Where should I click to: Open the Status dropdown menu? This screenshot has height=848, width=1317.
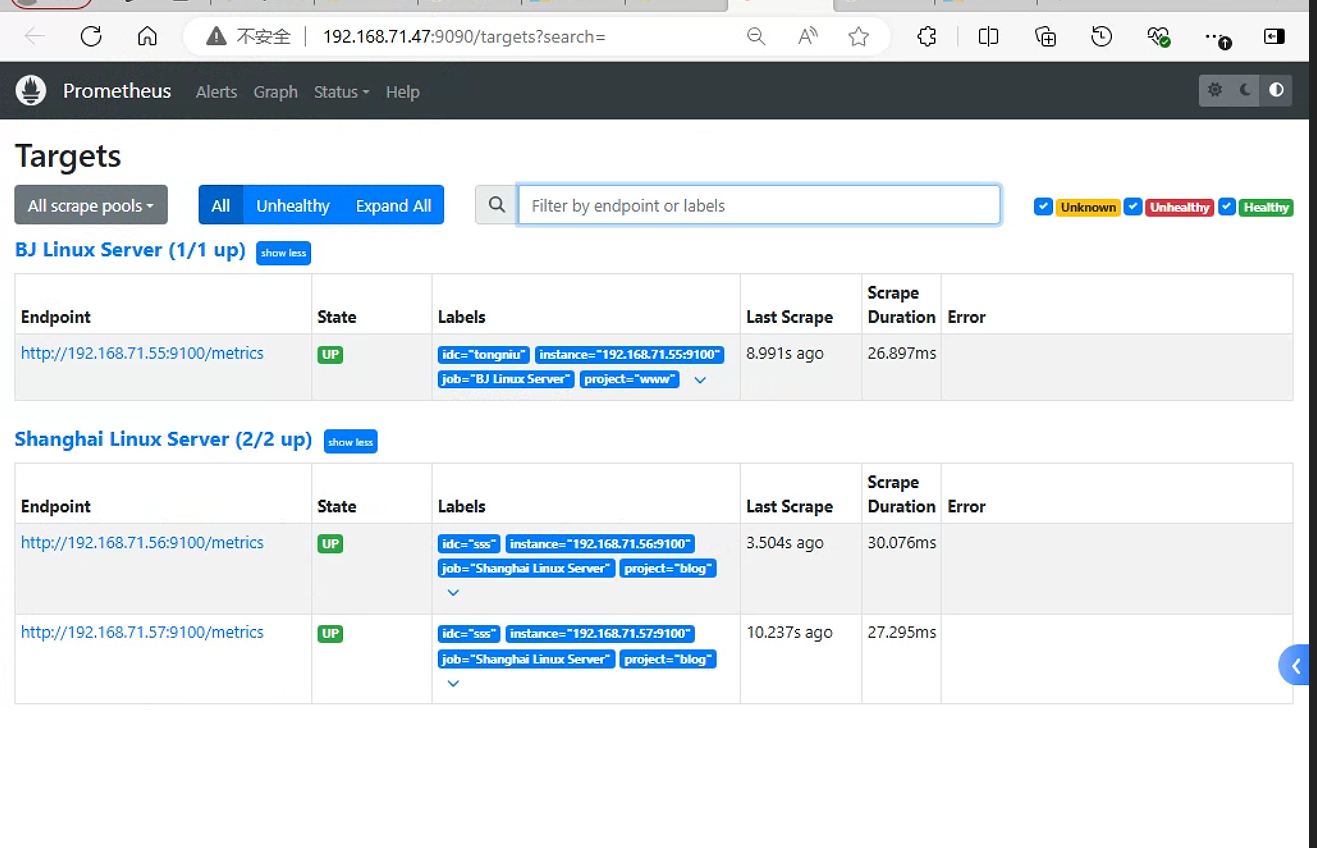[341, 92]
